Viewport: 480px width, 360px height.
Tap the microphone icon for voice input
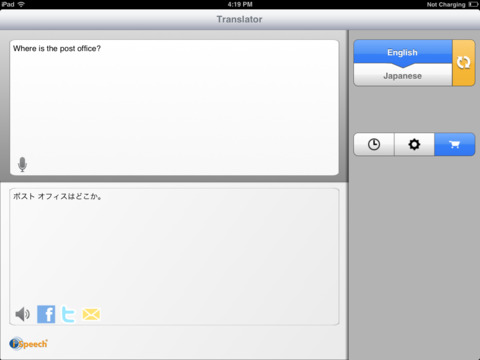(x=22, y=164)
